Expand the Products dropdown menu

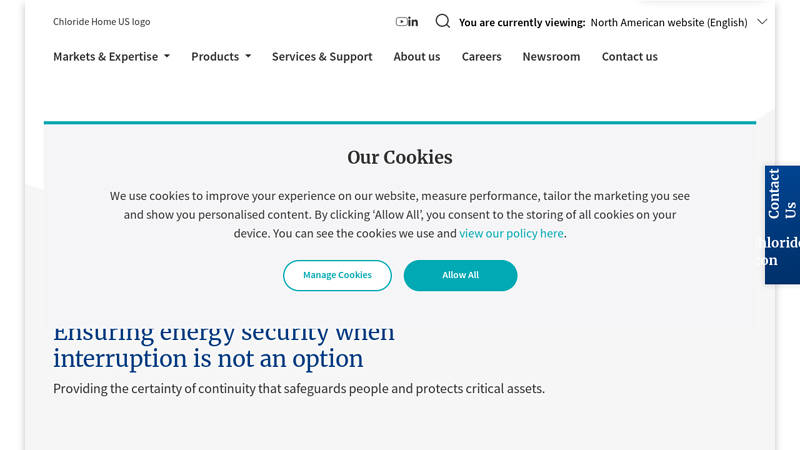click(x=221, y=57)
